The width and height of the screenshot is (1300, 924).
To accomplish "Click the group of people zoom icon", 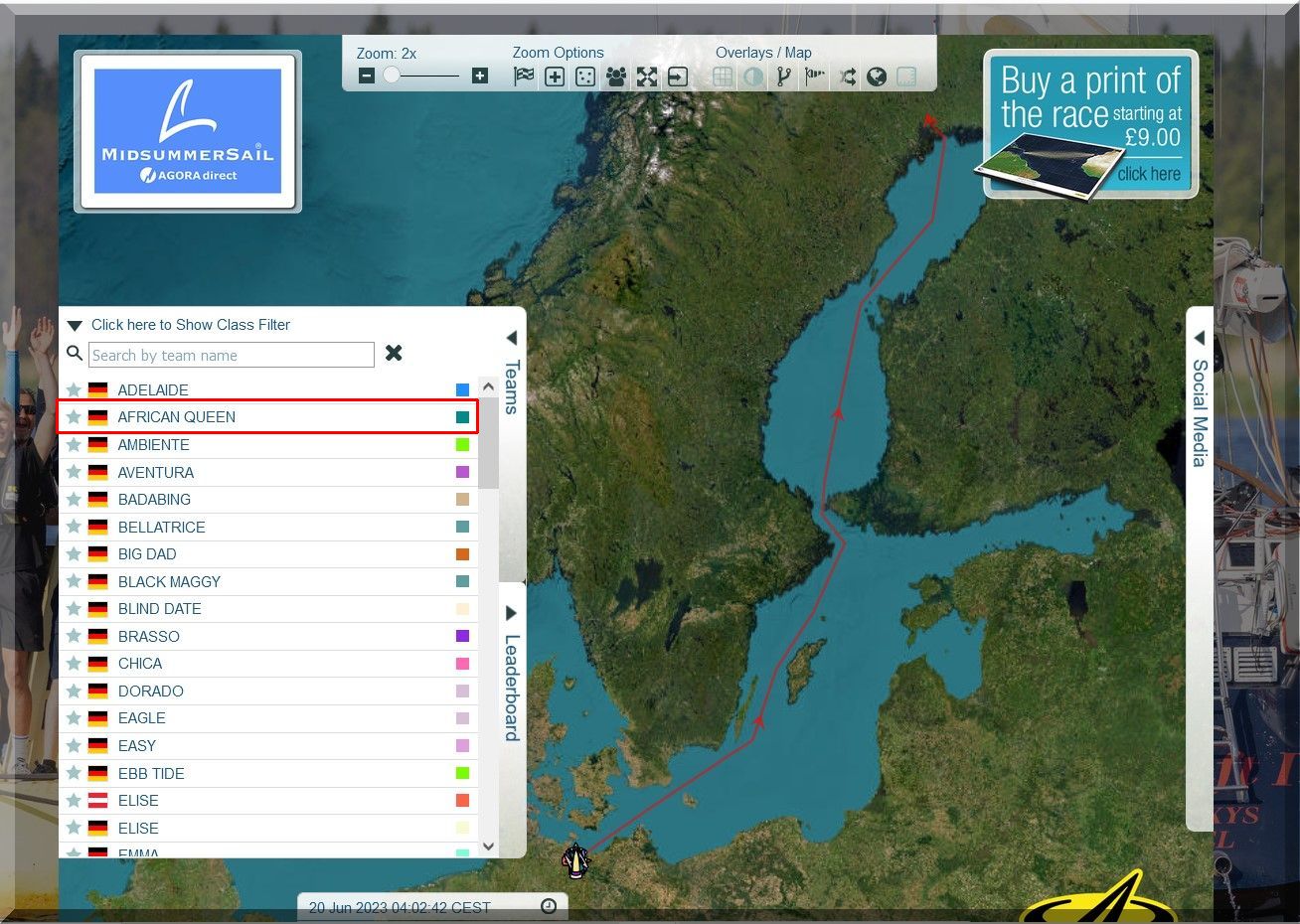I will coord(616,77).
